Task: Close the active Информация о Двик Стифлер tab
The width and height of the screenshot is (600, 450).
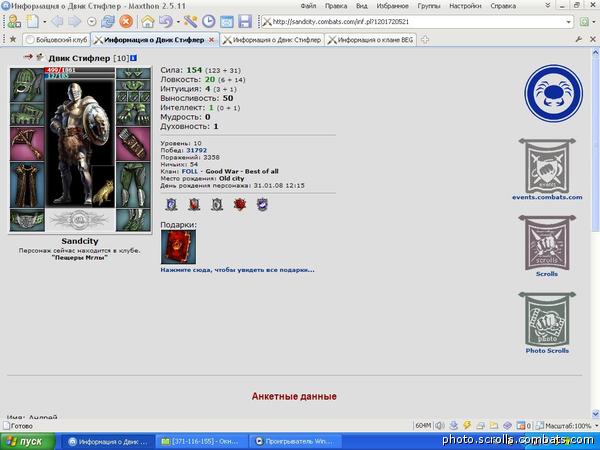Action: [x=211, y=40]
